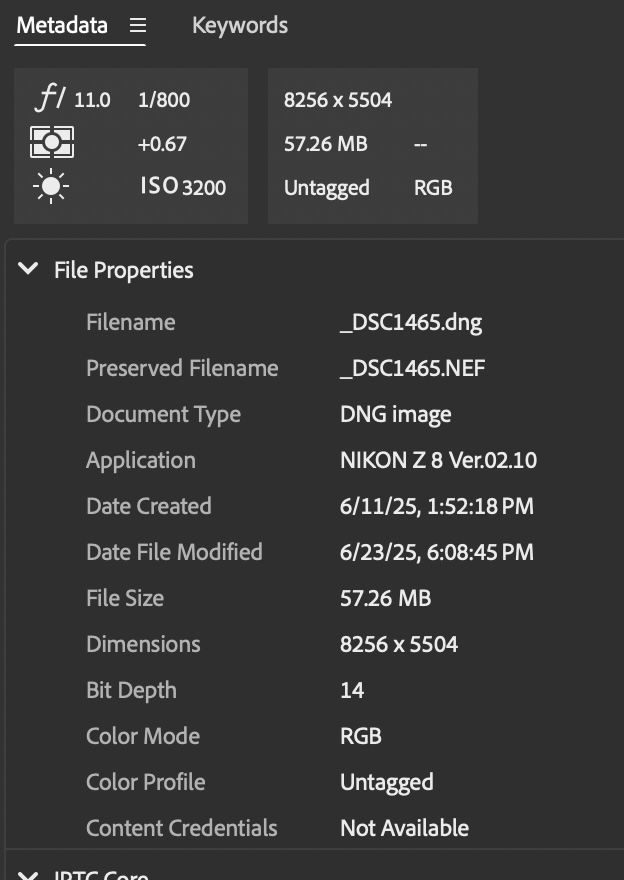This screenshot has width=624, height=880.
Task: Click the Color Profile Untagged value
Action: tap(386, 782)
